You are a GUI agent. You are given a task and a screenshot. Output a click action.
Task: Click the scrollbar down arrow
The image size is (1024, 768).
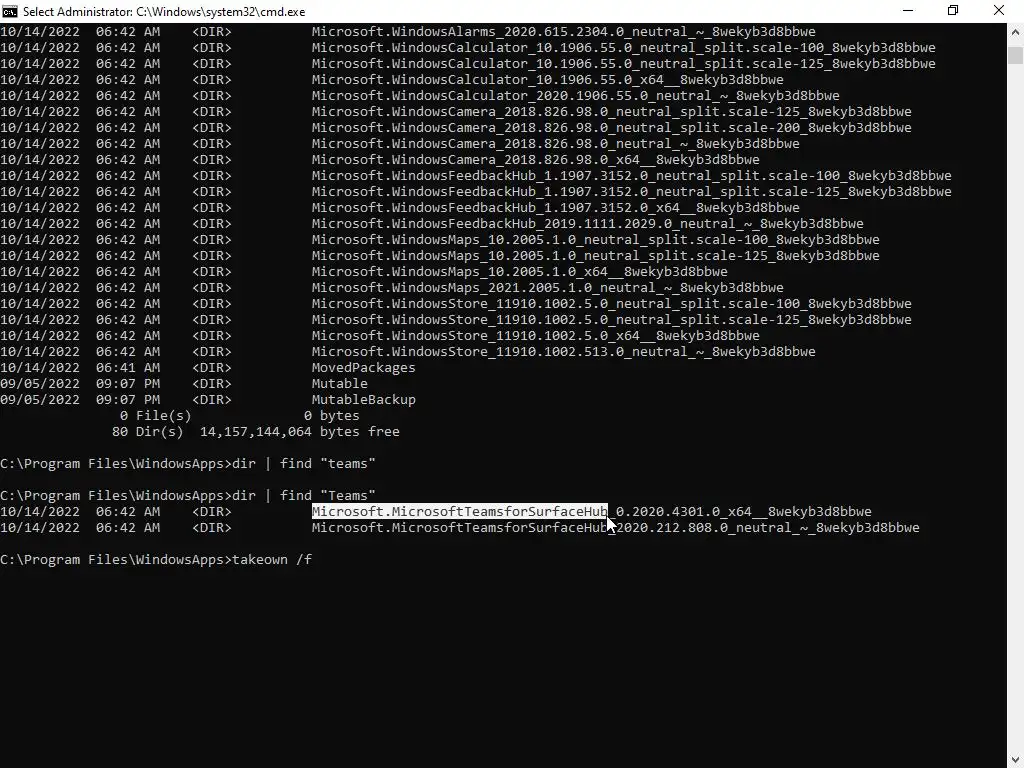1015,760
